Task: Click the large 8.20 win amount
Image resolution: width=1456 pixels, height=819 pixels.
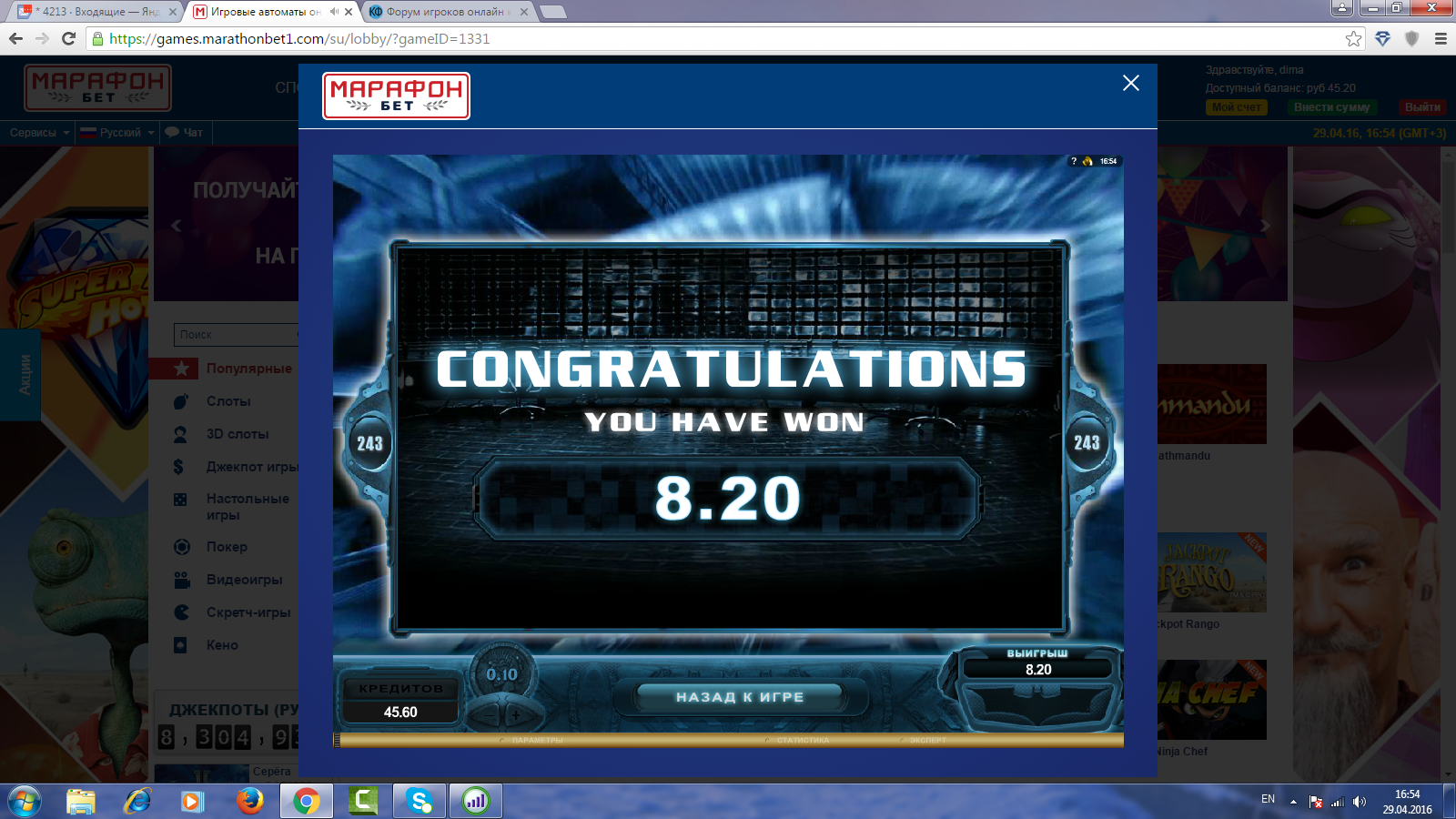Action: pos(728,499)
